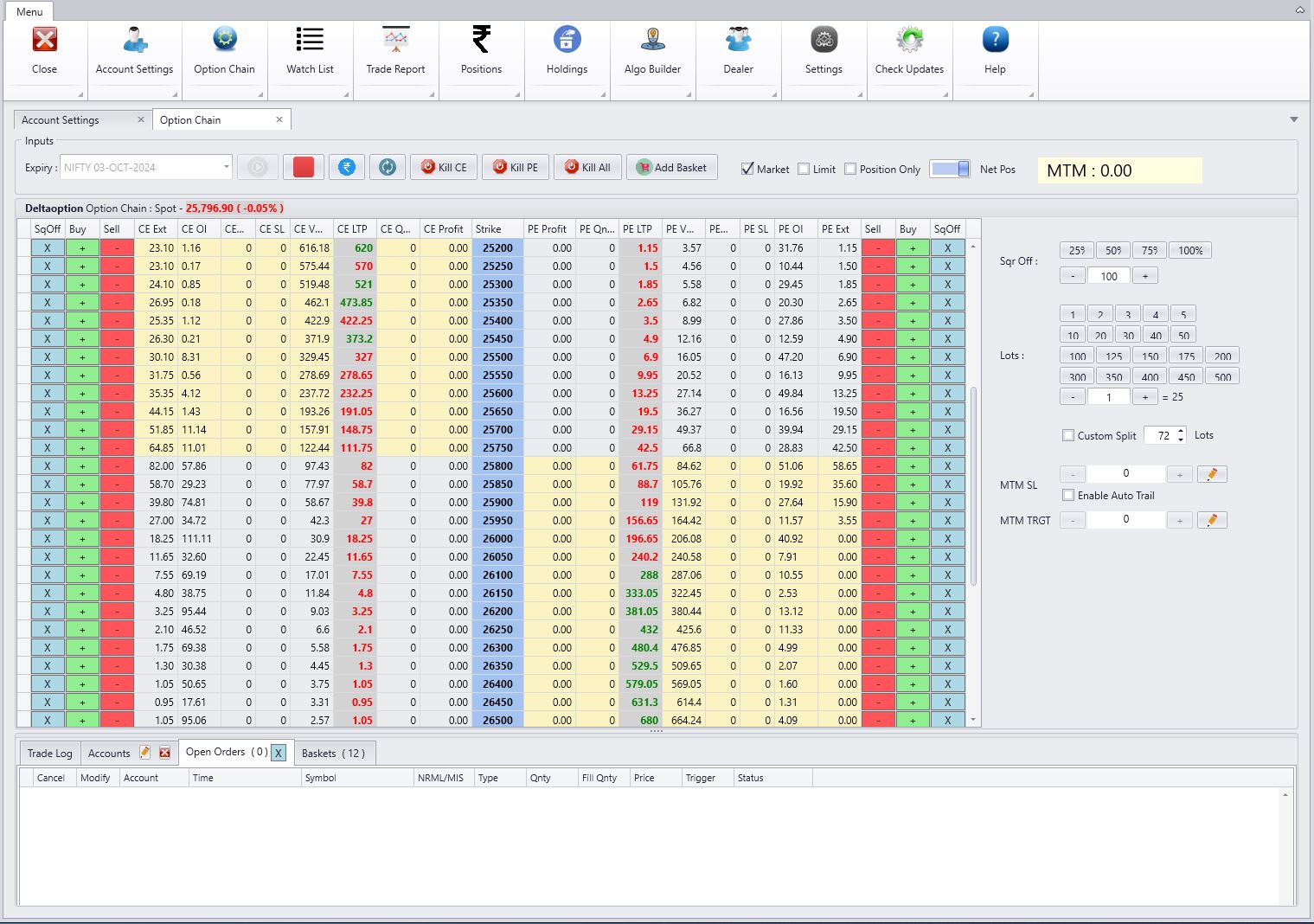The height and width of the screenshot is (924, 1314).
Task: Click the Kill All button
Action: point(587,168)
